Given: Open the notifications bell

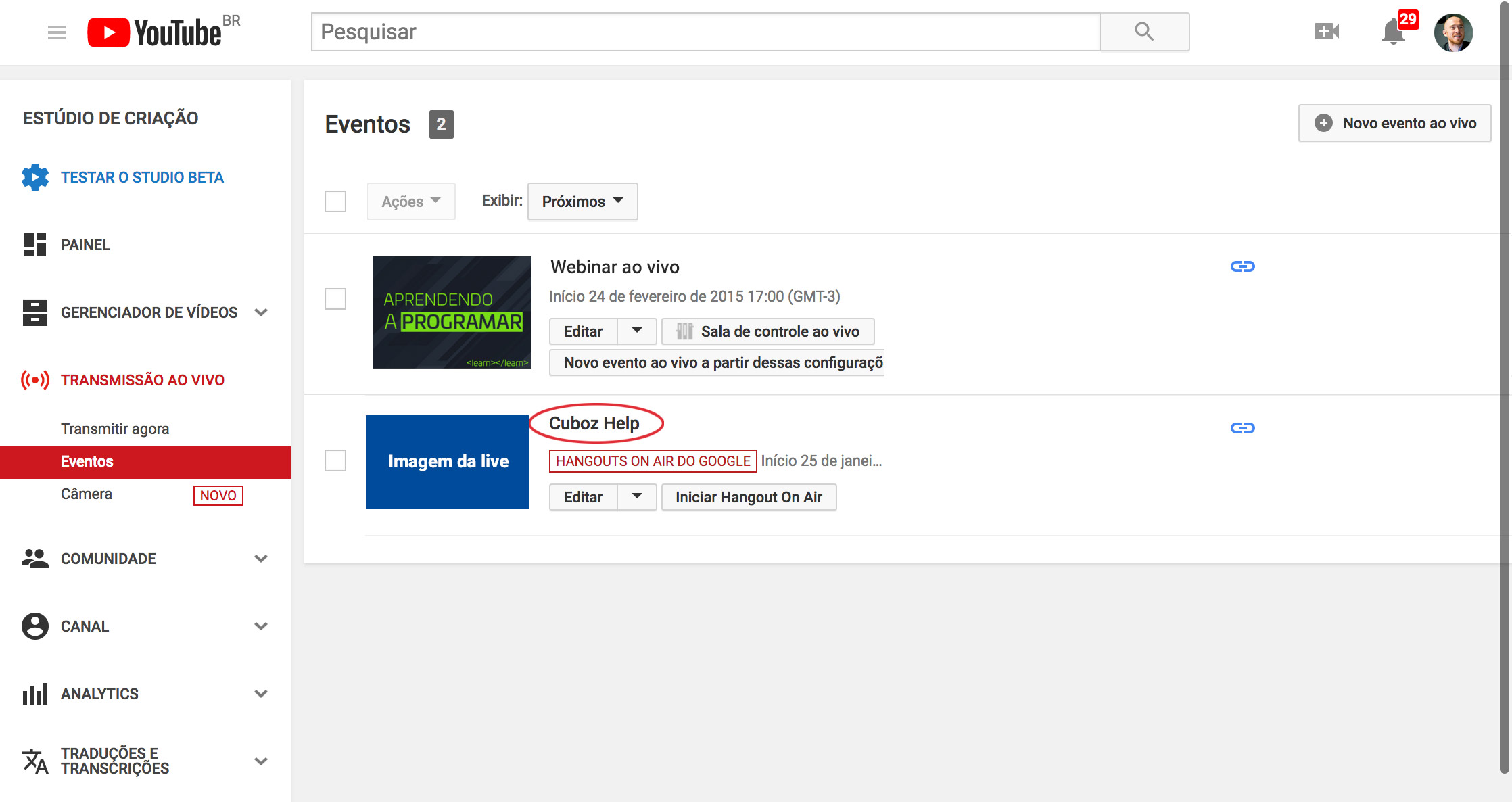Looking at the screenshot, I should 1393,32.
